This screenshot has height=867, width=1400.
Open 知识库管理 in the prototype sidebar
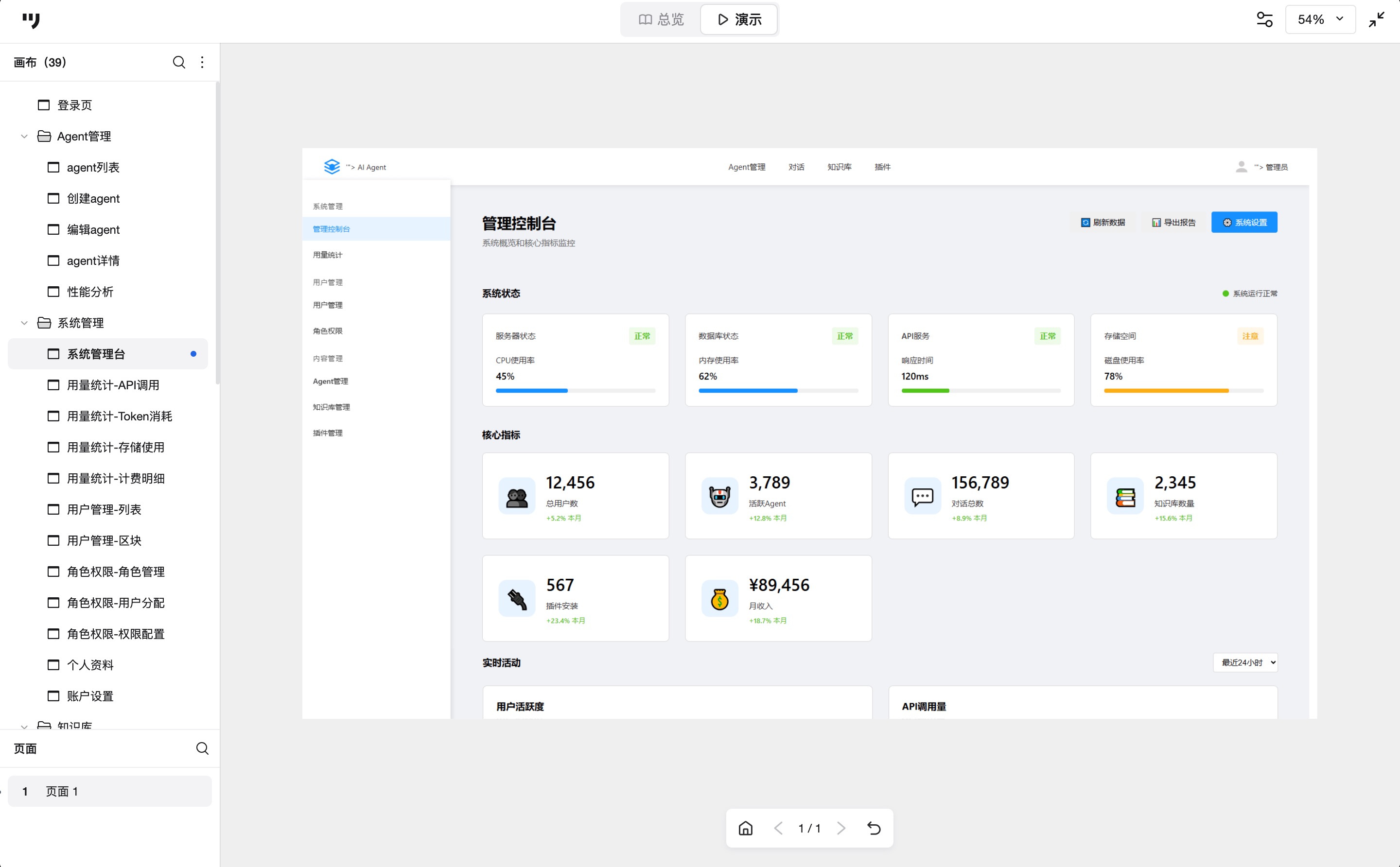coord(376,407)
